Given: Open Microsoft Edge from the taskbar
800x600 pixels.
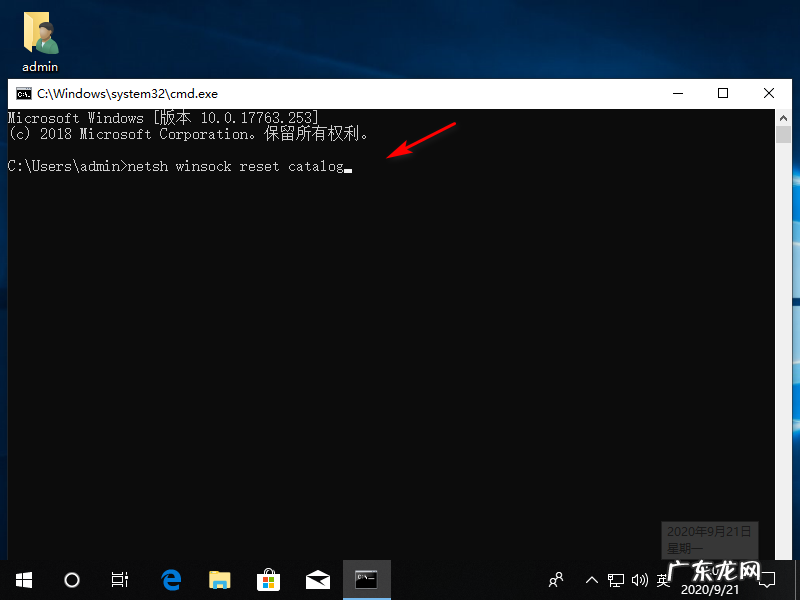Looking at the screenshot, I should pyautogui.click(x=170, y=580).
